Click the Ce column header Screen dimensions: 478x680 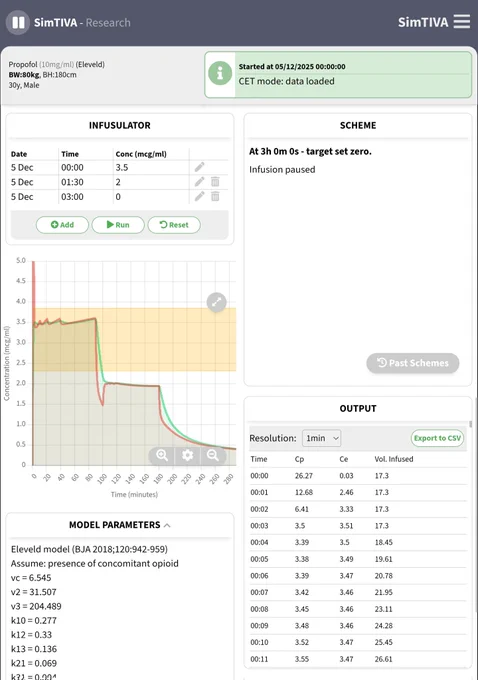tap(344, 459)
